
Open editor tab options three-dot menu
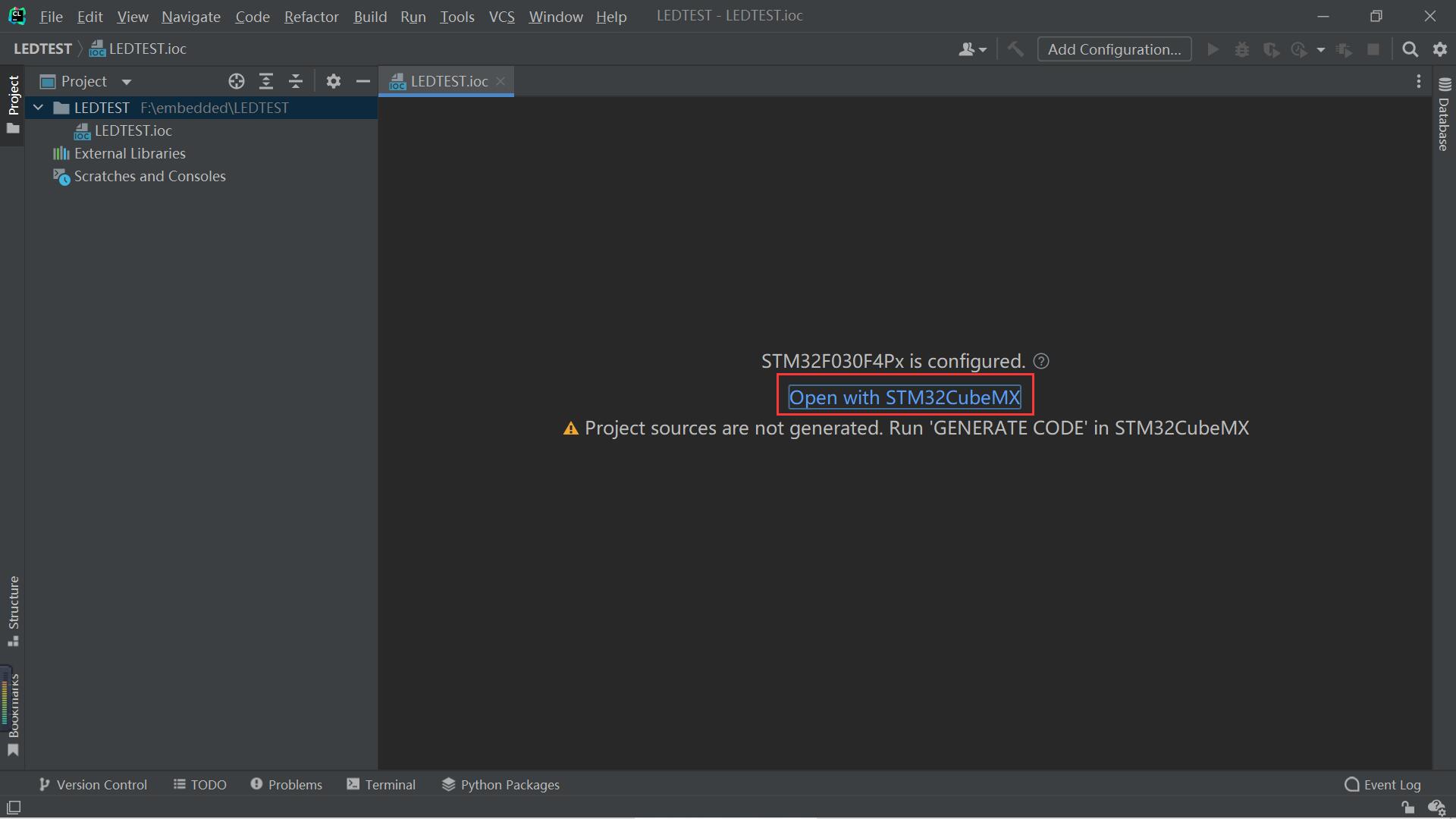coord(1419,81)
